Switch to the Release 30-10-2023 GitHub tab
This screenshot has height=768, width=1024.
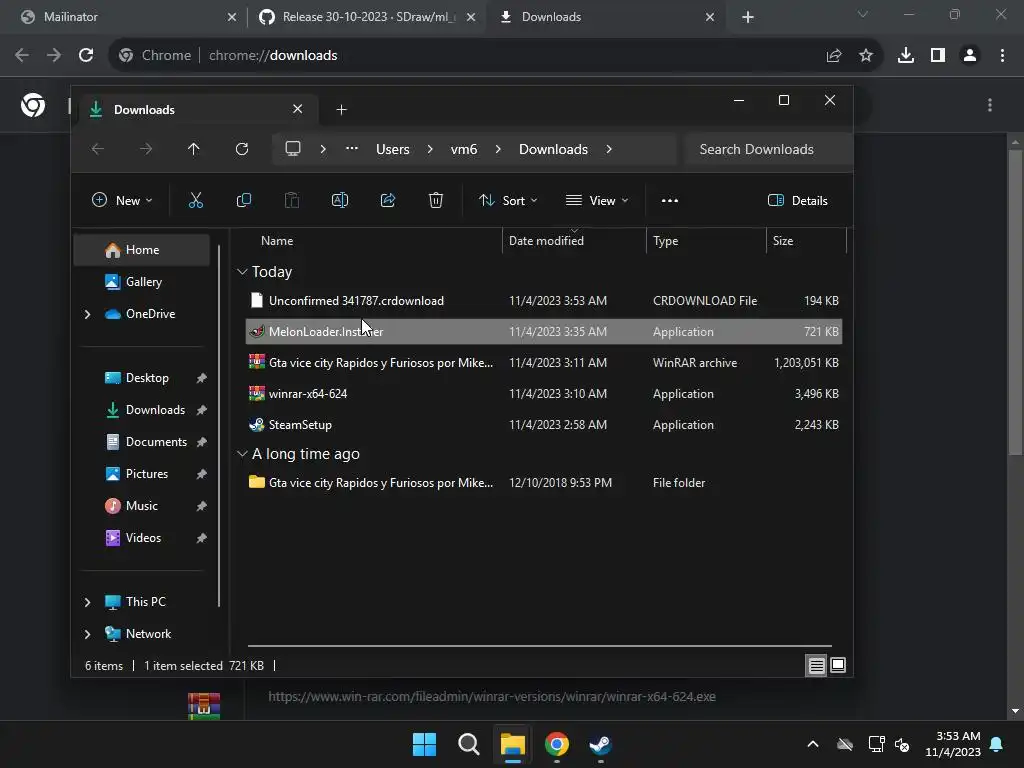[366, 17]
